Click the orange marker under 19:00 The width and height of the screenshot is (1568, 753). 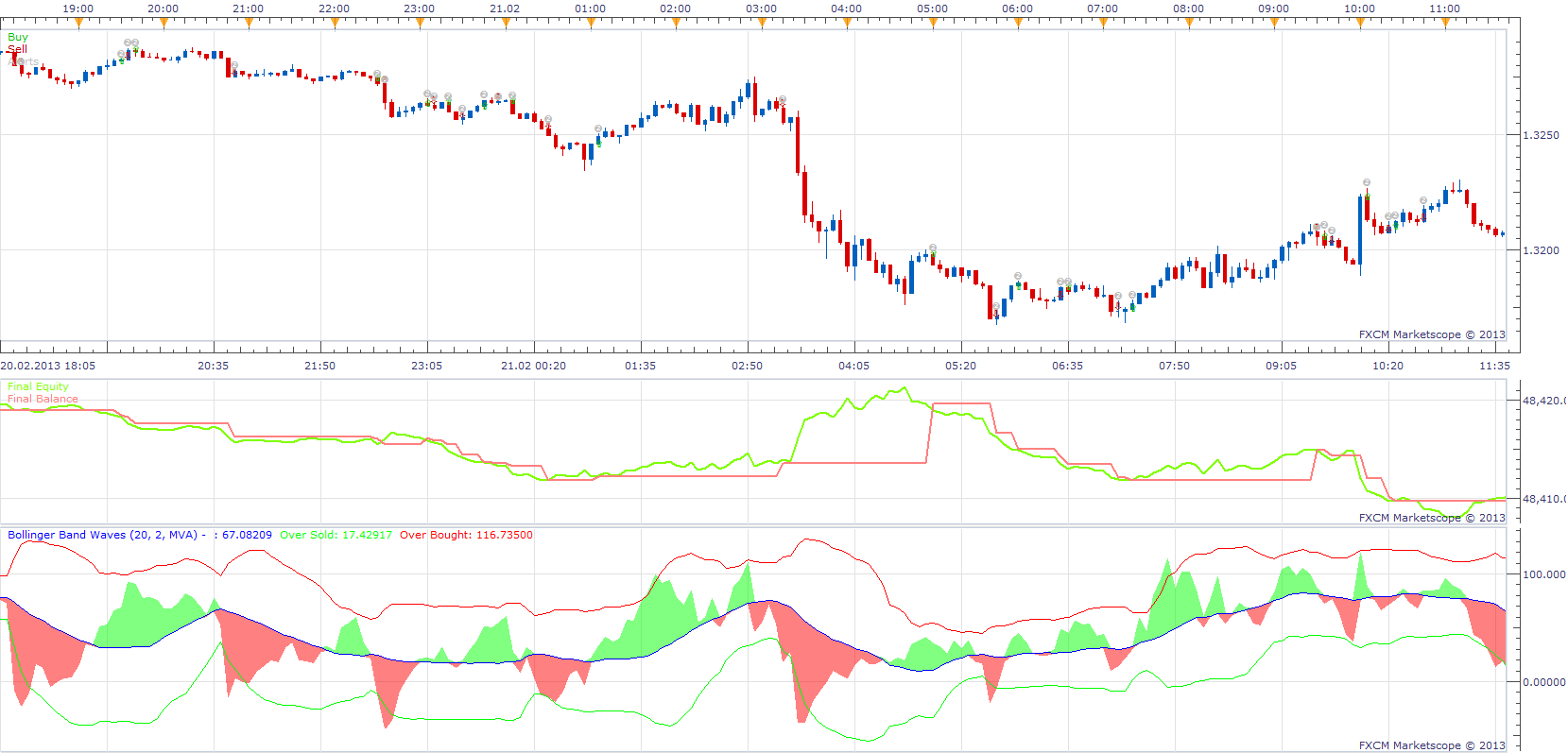[78, 24]
